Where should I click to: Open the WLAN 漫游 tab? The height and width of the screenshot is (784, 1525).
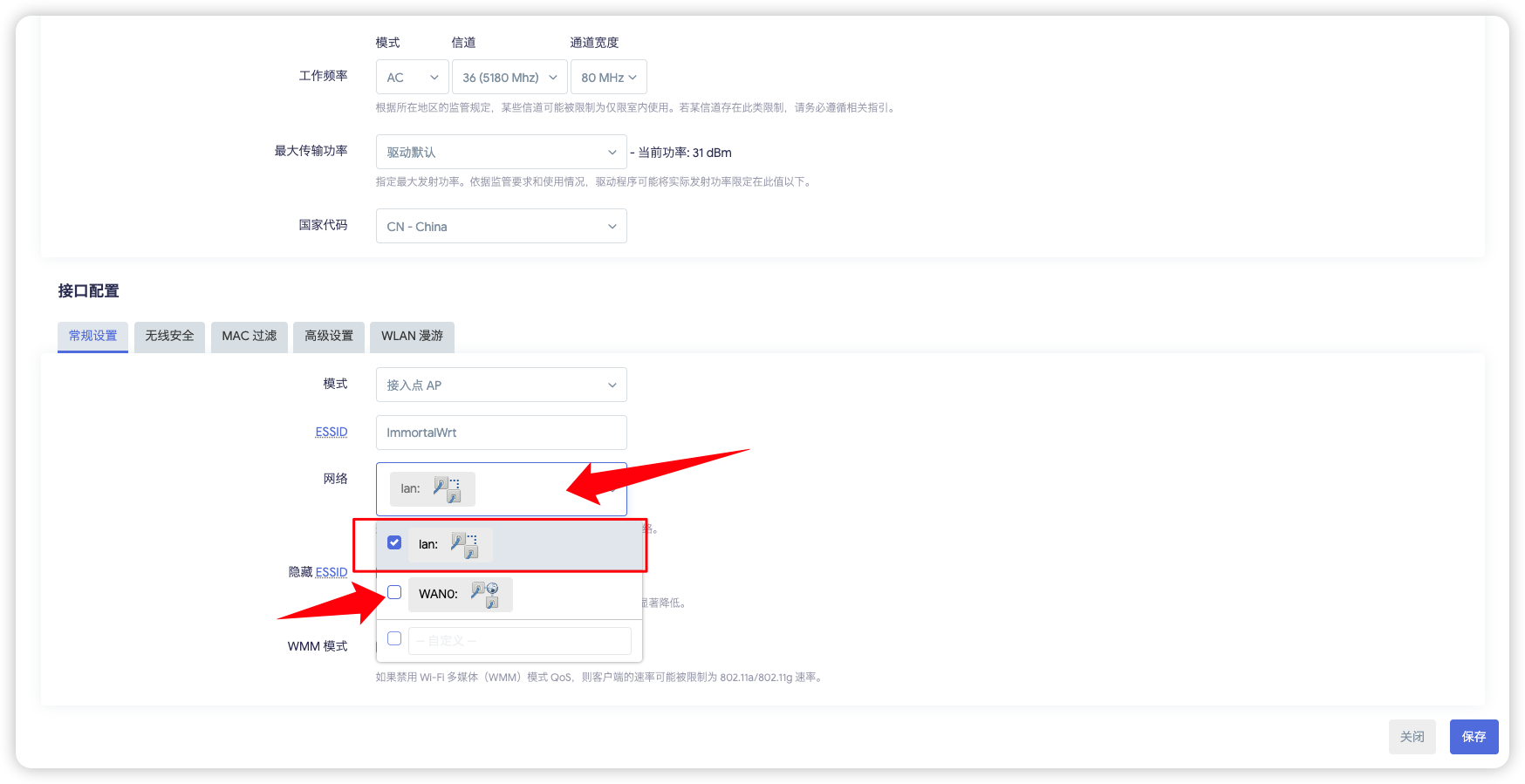coord(412,336)
